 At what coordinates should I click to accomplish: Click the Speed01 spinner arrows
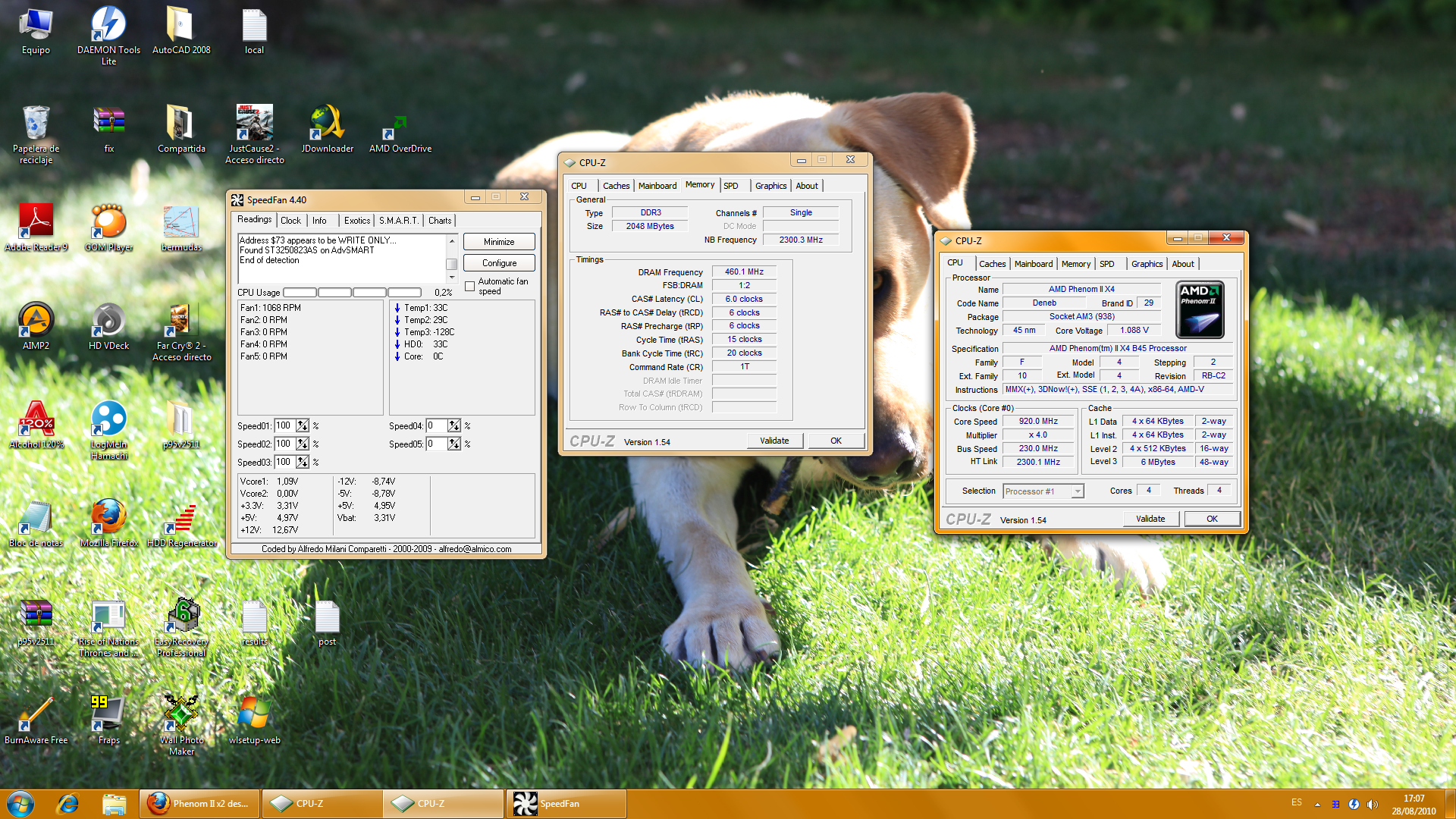(303, 426)
